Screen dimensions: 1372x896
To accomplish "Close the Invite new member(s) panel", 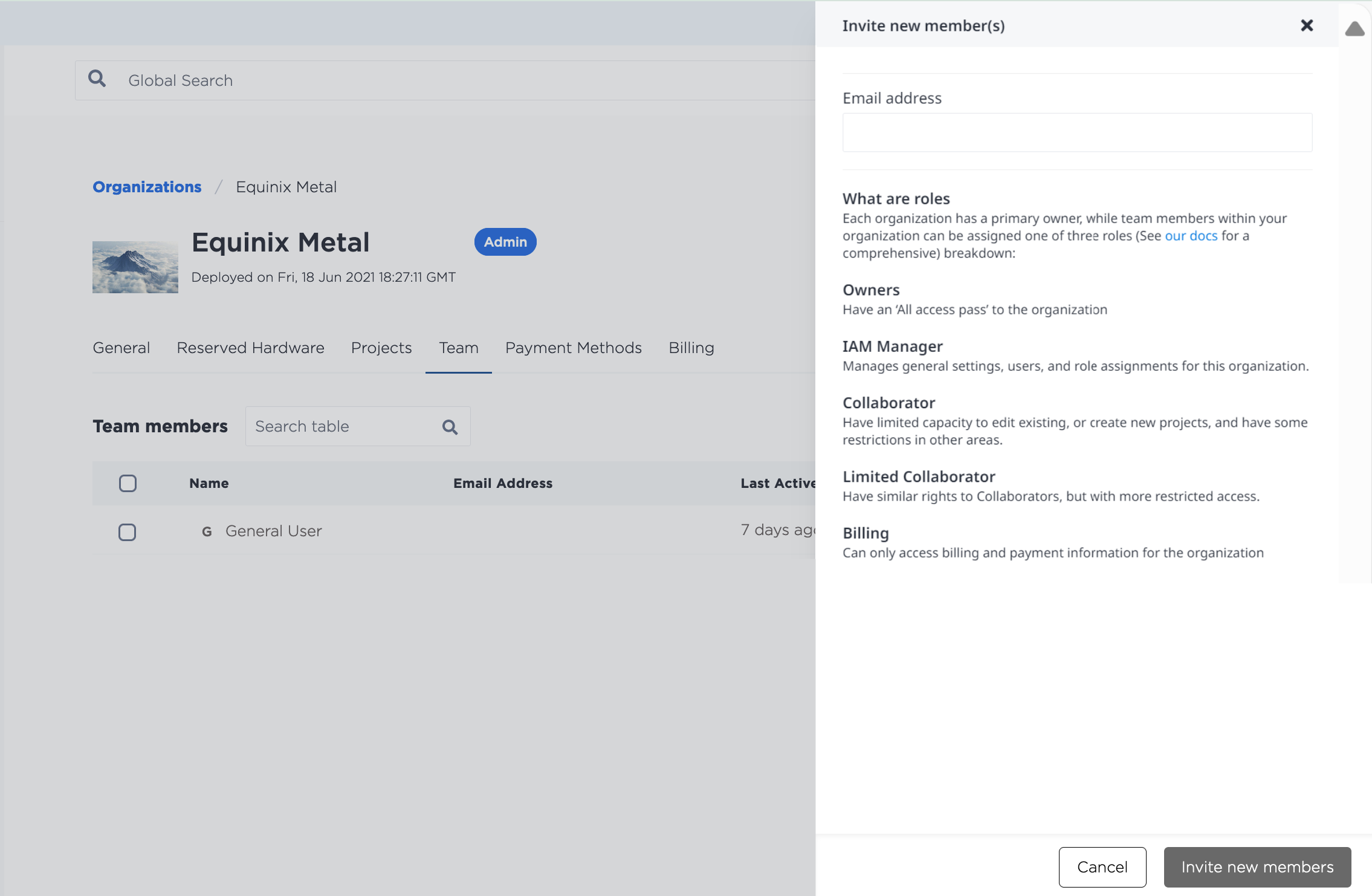I will (1307, 25).
